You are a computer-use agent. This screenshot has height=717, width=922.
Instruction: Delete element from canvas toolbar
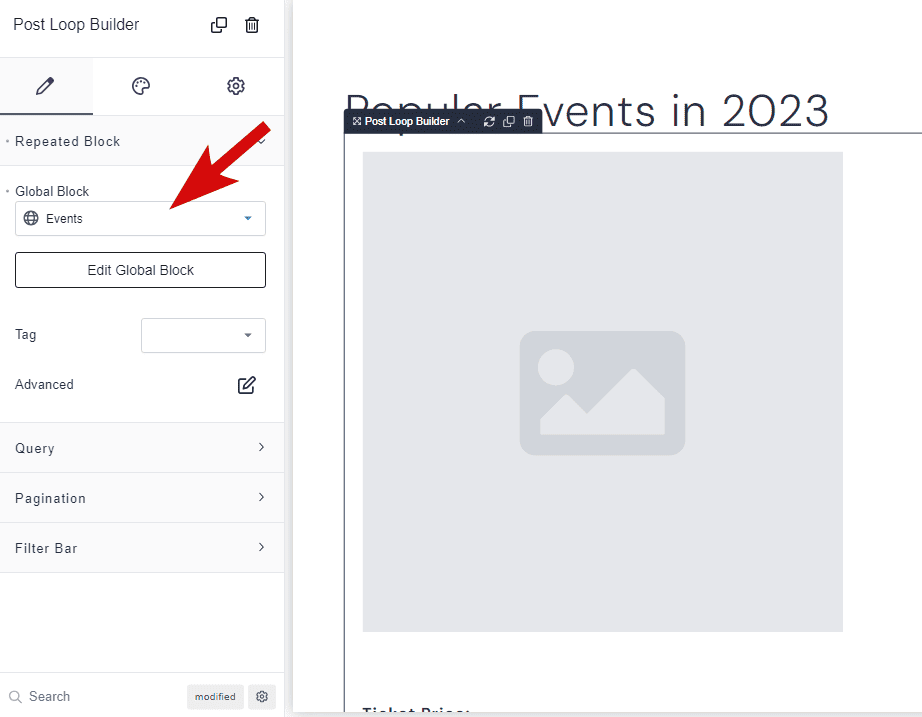point(528,121)
